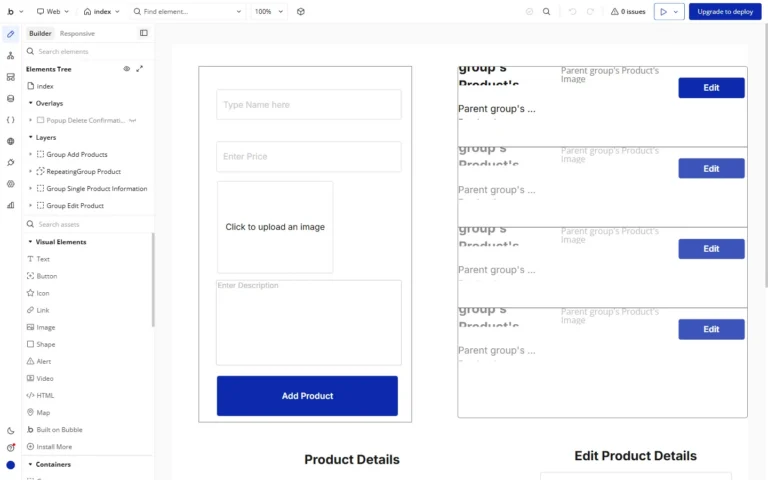Click the Enter Price input
768x480 pixels.
309,157
